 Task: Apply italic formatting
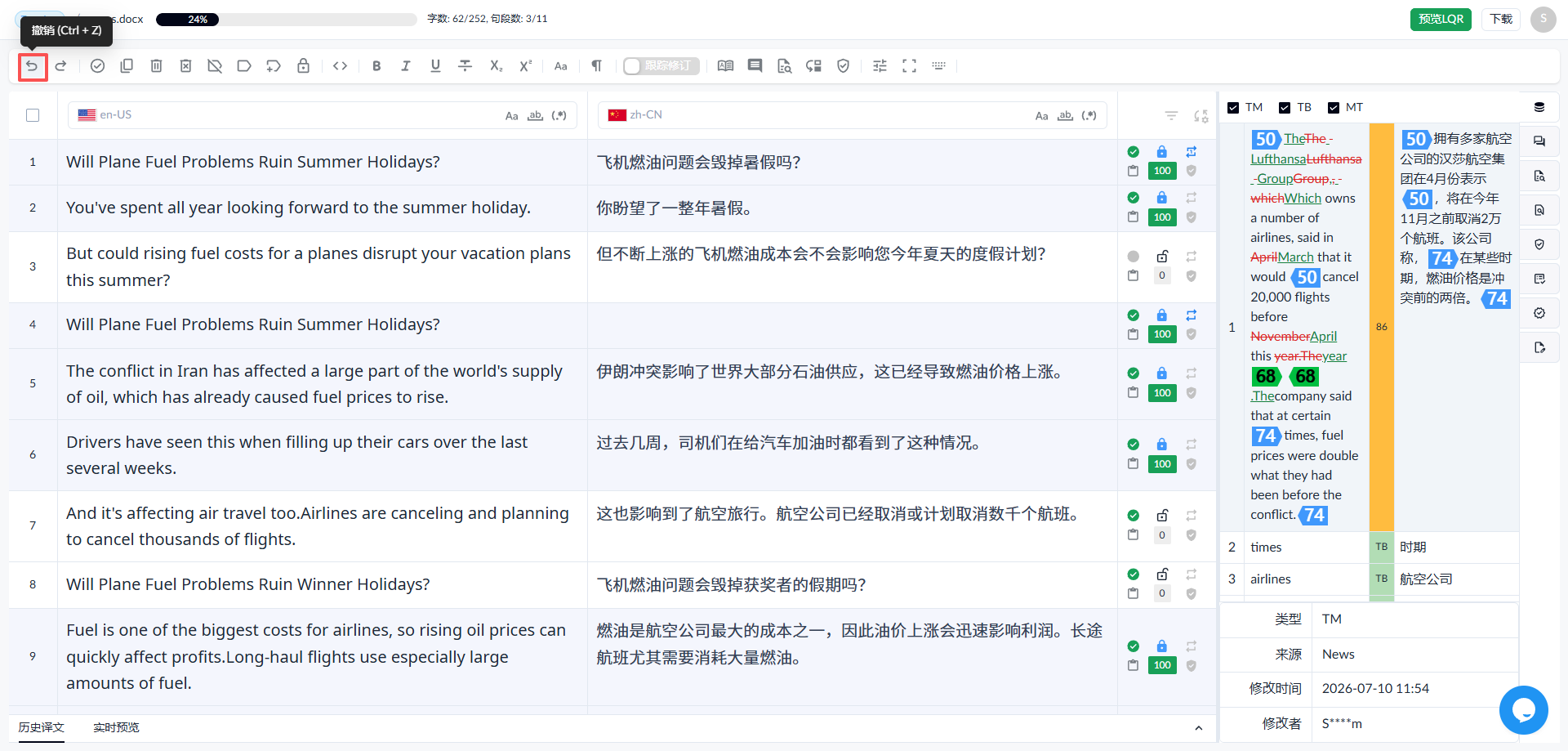tap(406, 66)
